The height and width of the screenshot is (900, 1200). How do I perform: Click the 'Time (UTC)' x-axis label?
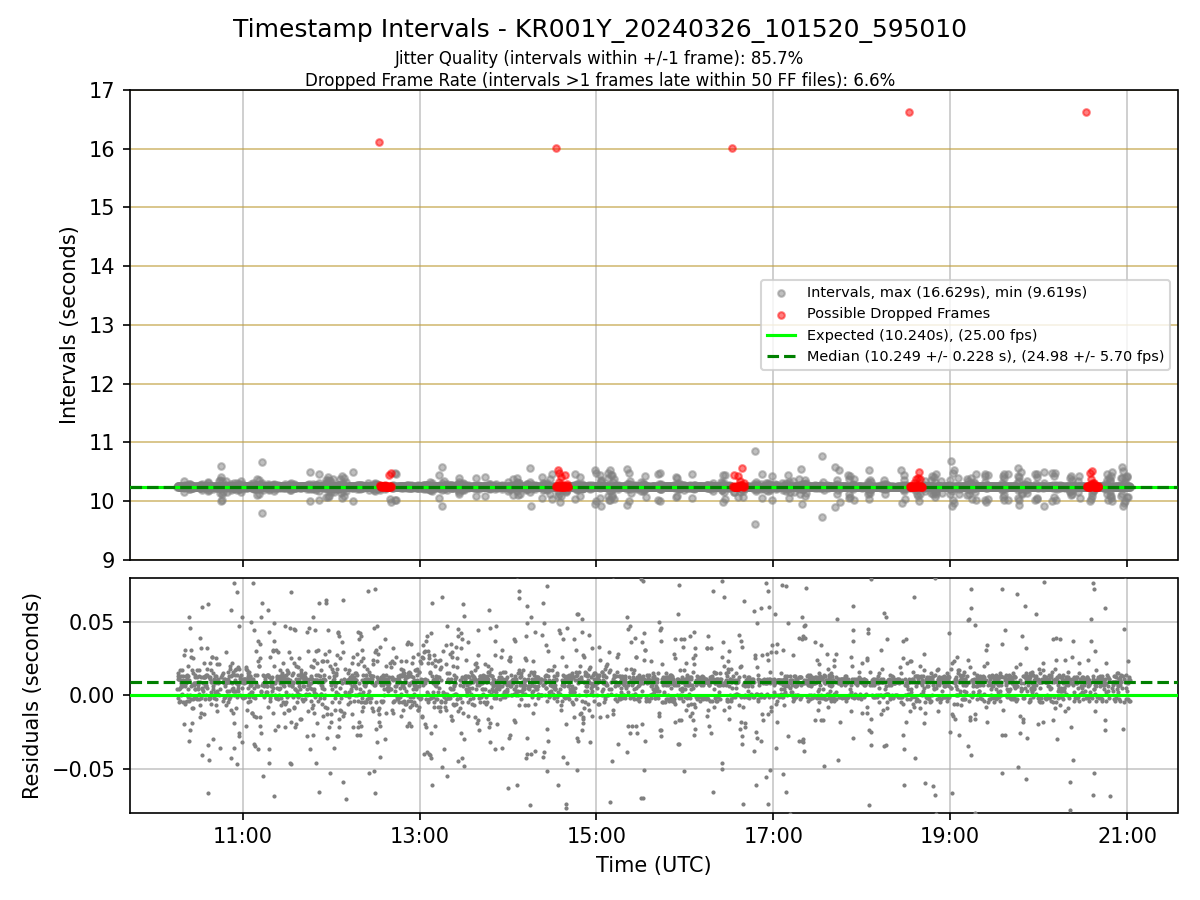click(653, 865)
